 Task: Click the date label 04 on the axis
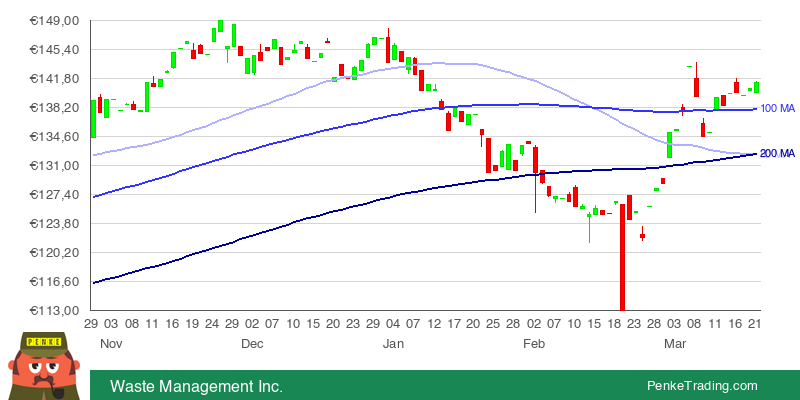(393, 324)
